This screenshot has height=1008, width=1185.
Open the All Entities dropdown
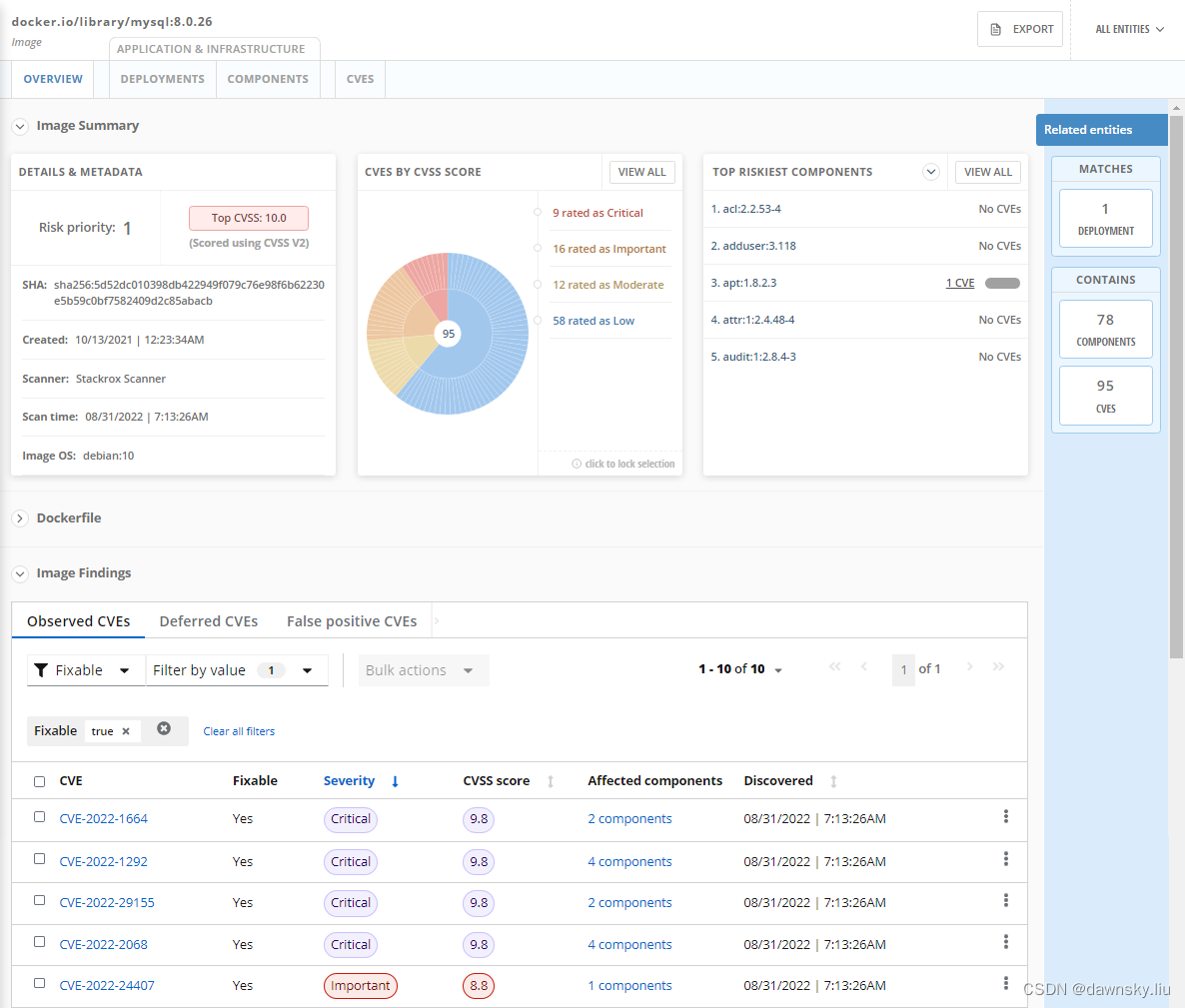[1129, 29]
